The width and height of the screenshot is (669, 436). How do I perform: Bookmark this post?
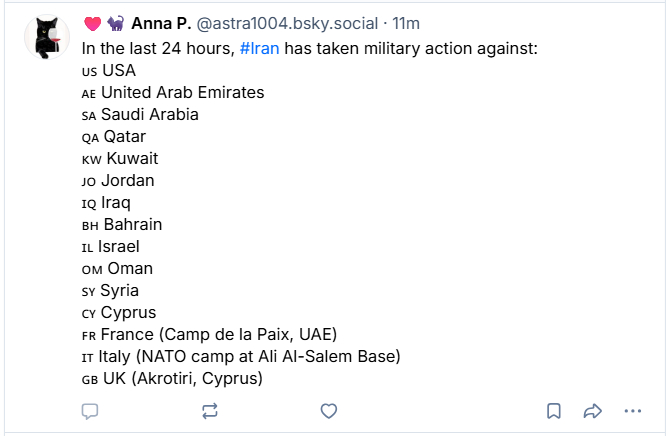point(554,411)
